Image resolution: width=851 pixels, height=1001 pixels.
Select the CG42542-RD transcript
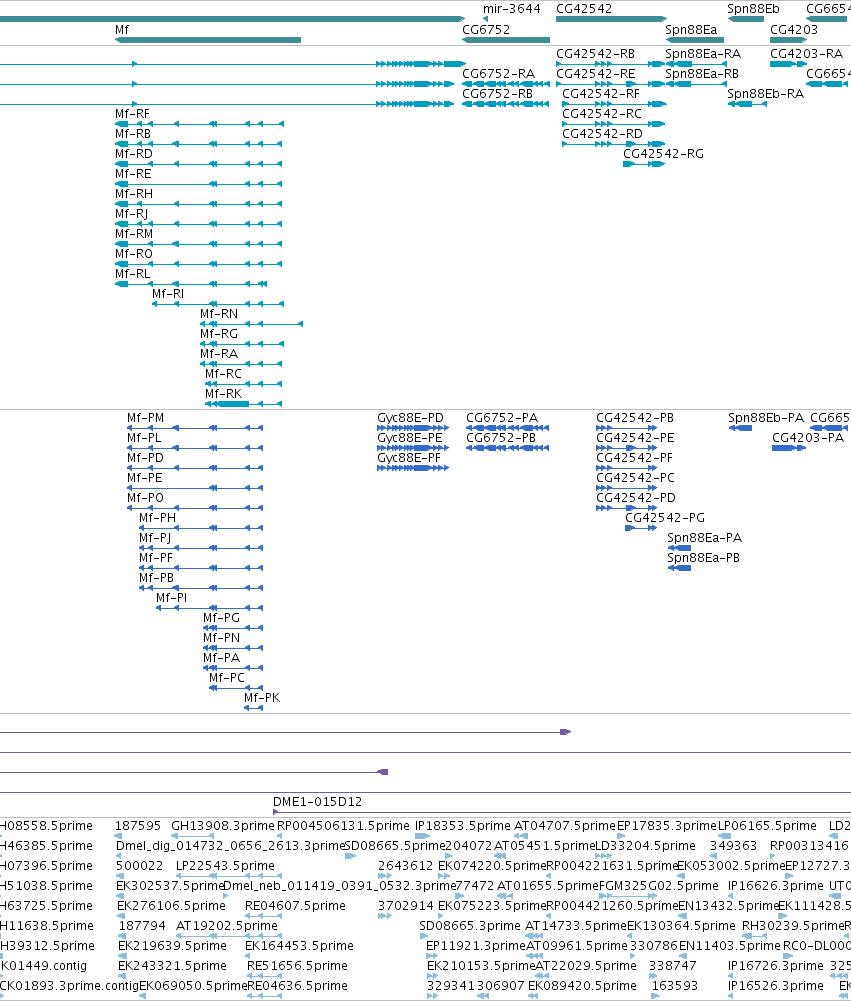click(614, 144)
